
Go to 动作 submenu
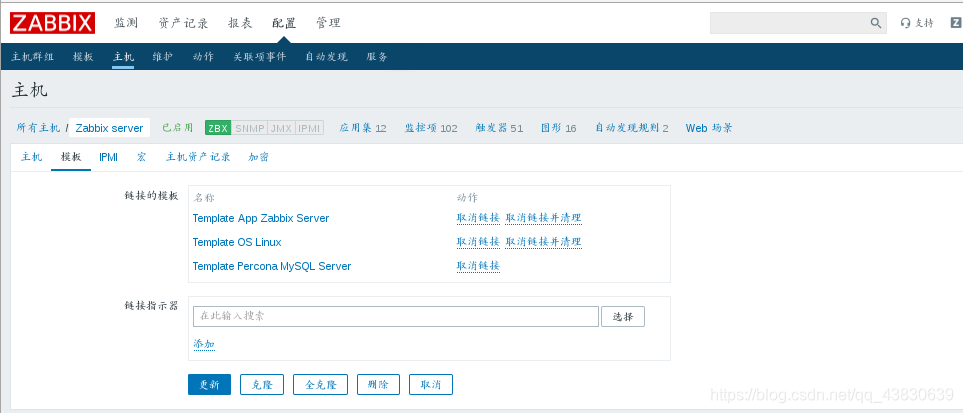pos(203,57)
